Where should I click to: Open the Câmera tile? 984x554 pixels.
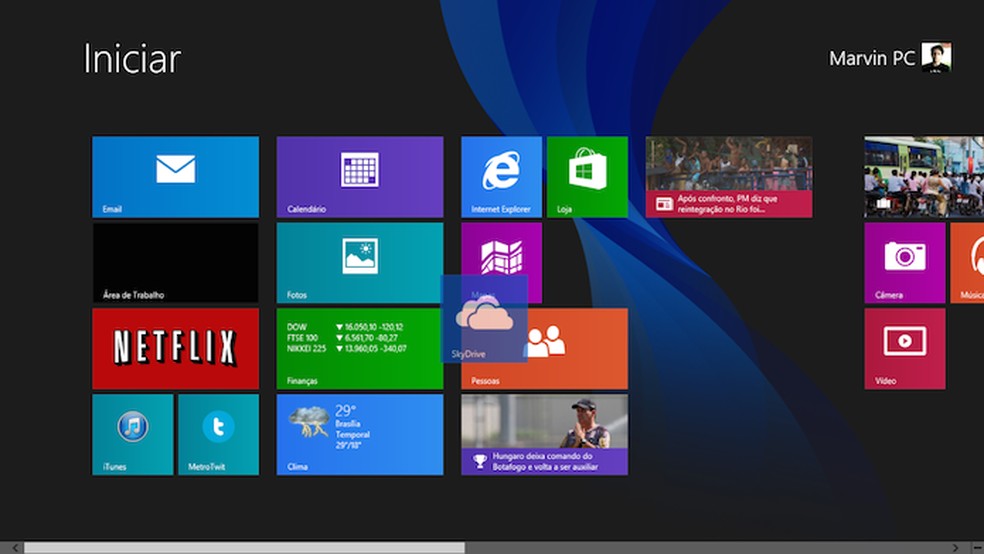[x=904, y=263]
